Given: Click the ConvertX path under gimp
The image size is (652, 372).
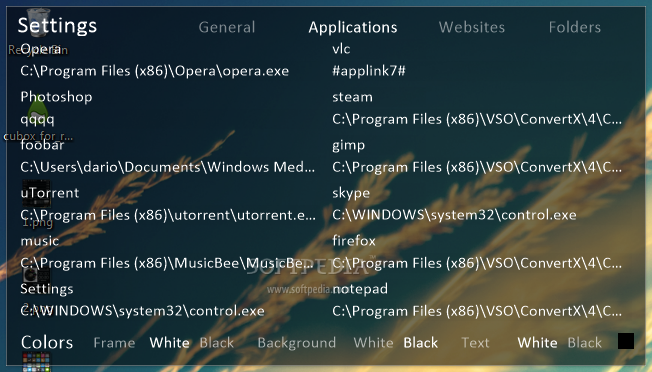Looking at the screenshot, I should click(477, 167).
